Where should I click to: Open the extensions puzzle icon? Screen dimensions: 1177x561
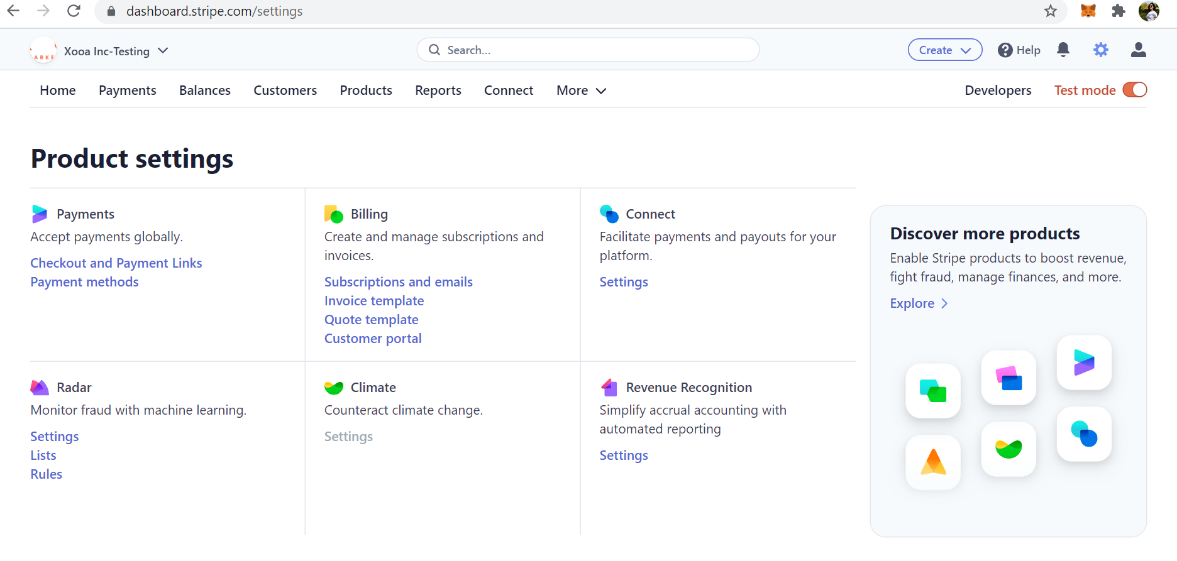[x=1118, y=11]
